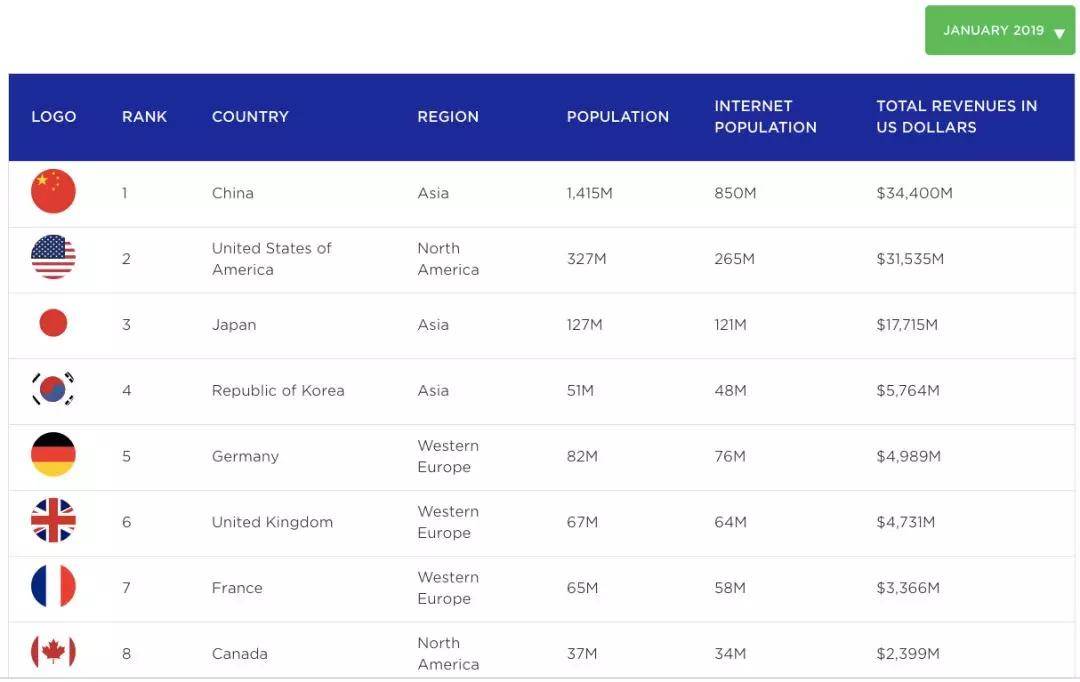Sort by Internet Population header
Image resolution: width=1080 pixels, height=682 pixels.
tap(765, 116)
